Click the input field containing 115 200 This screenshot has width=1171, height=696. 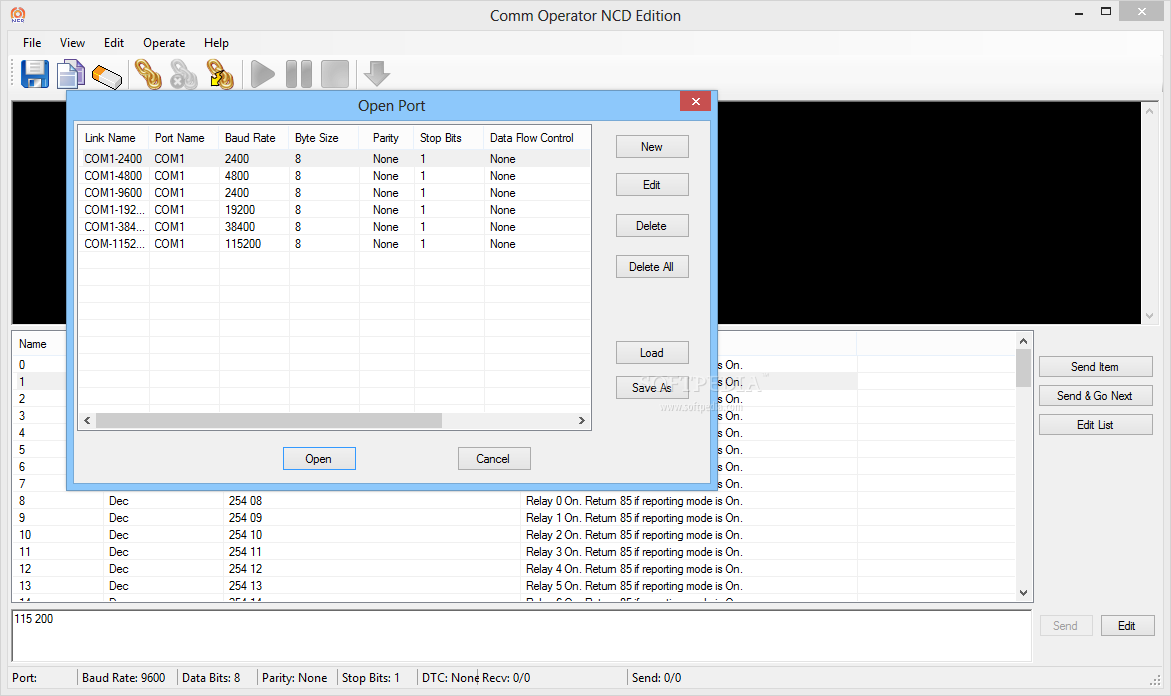[x=521, y=636]
